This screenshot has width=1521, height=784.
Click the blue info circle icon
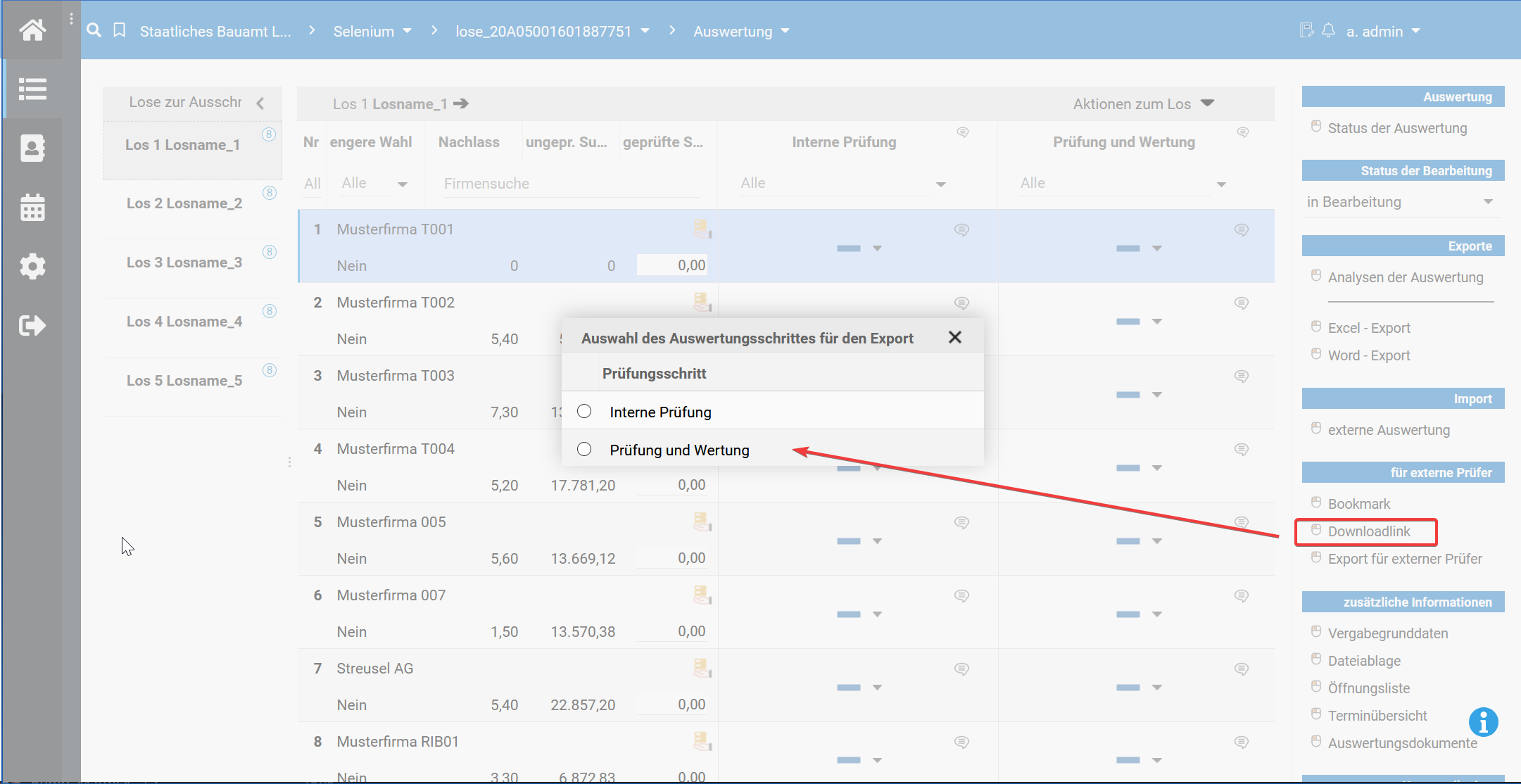[1483, 721]
